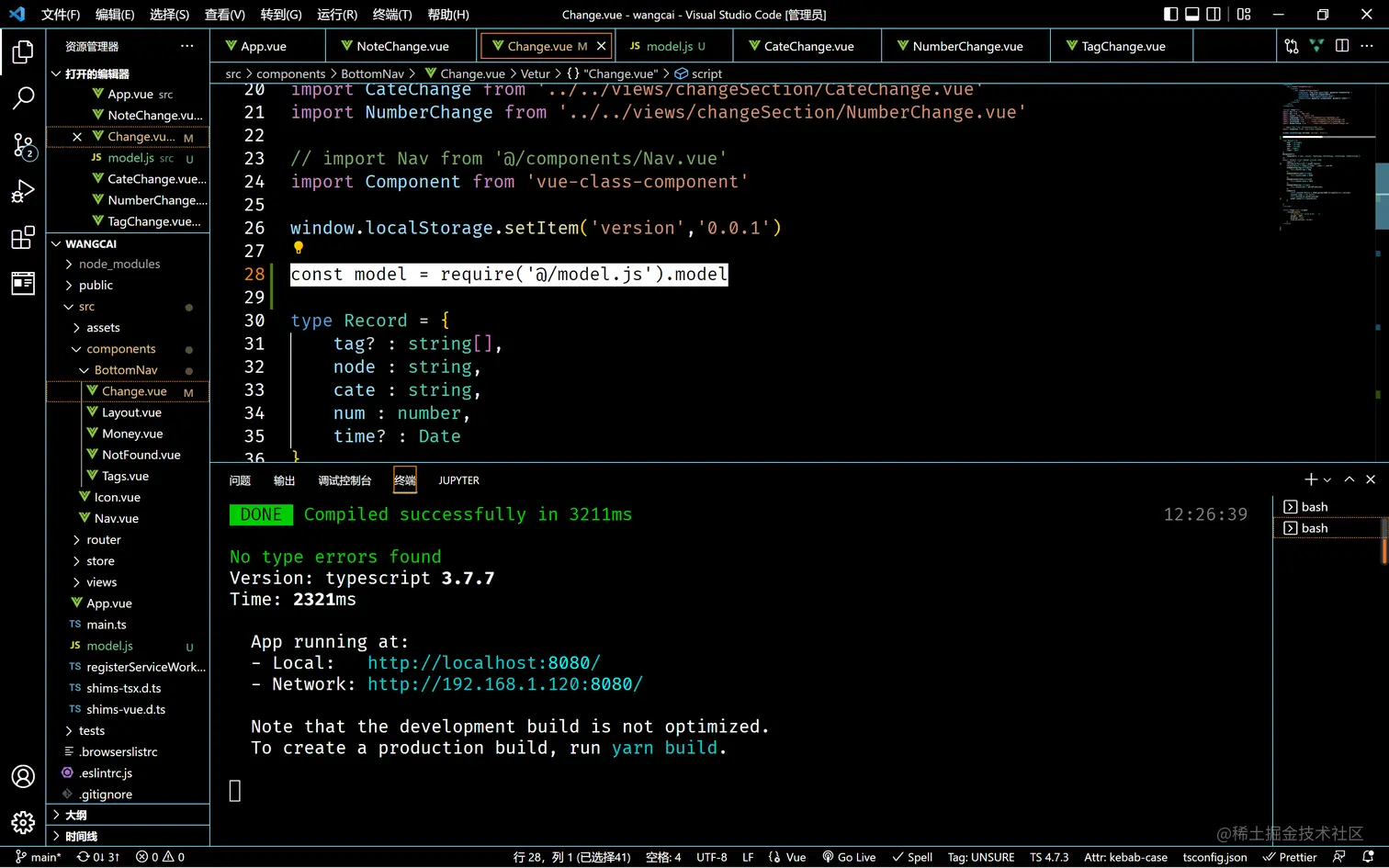Click the main* git branch indicator
1389x868 pixels.
coord(39,857)
